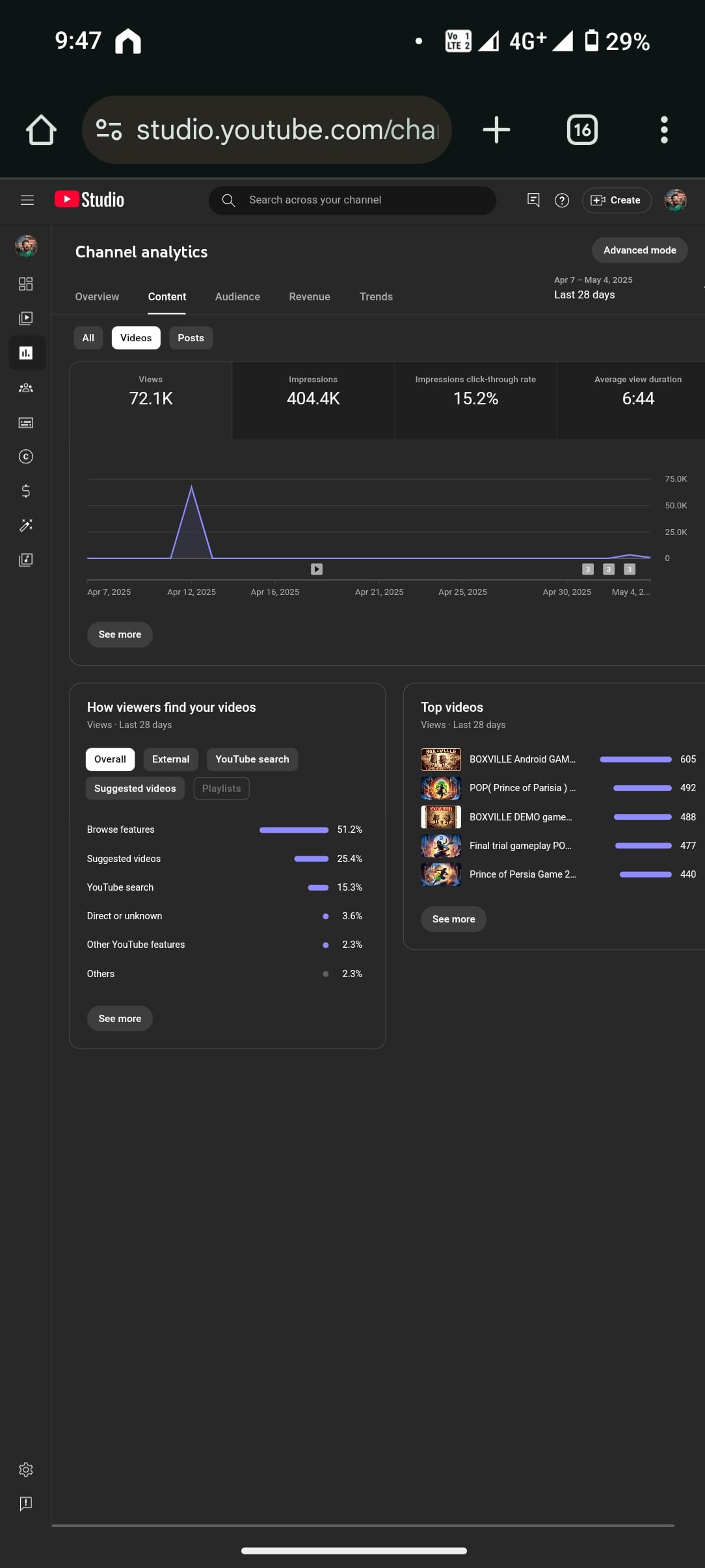The image size is (705, 1568).
Task: Open the Audio library icon
Action: pos(26,560)
